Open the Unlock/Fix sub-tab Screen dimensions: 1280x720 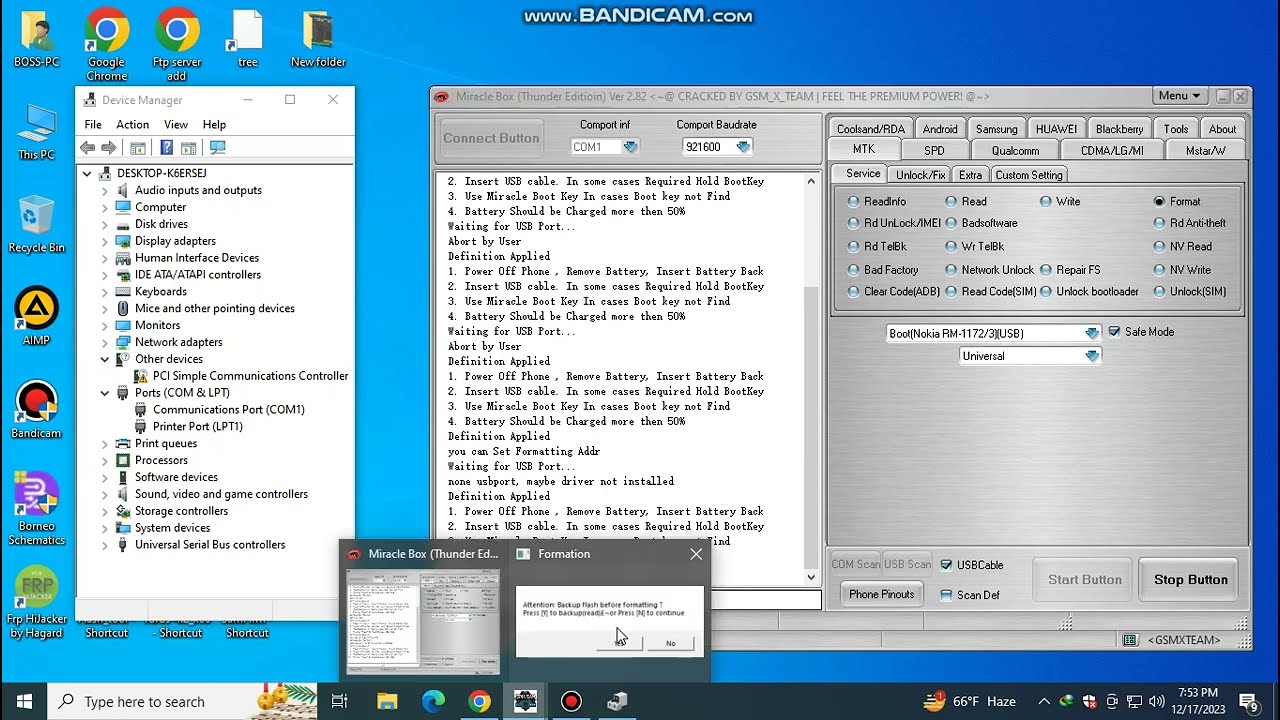point(920,175)
